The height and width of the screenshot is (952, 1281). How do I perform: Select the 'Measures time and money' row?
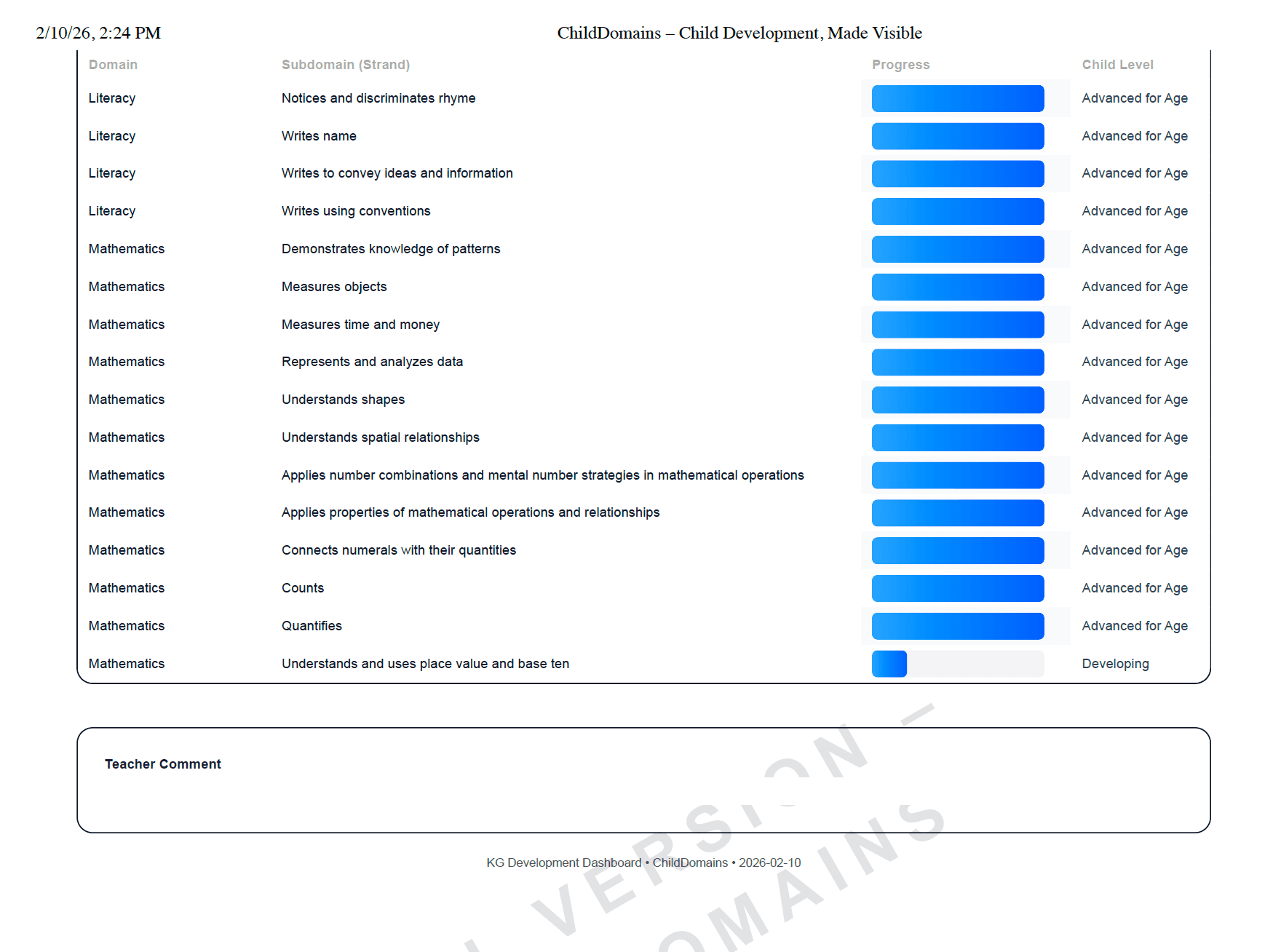click(x=360, y=325)
